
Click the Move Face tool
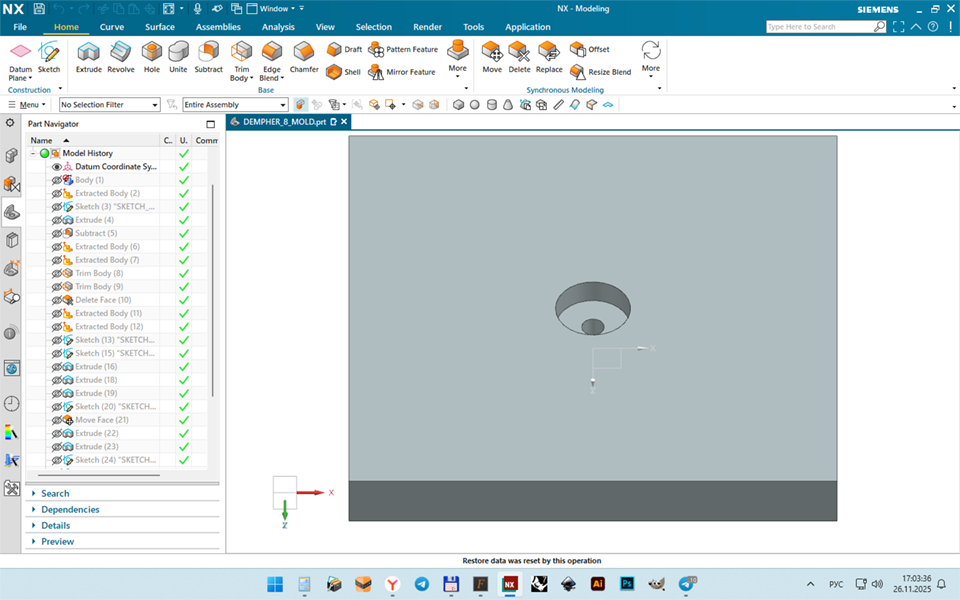click(x=492, y=58)
